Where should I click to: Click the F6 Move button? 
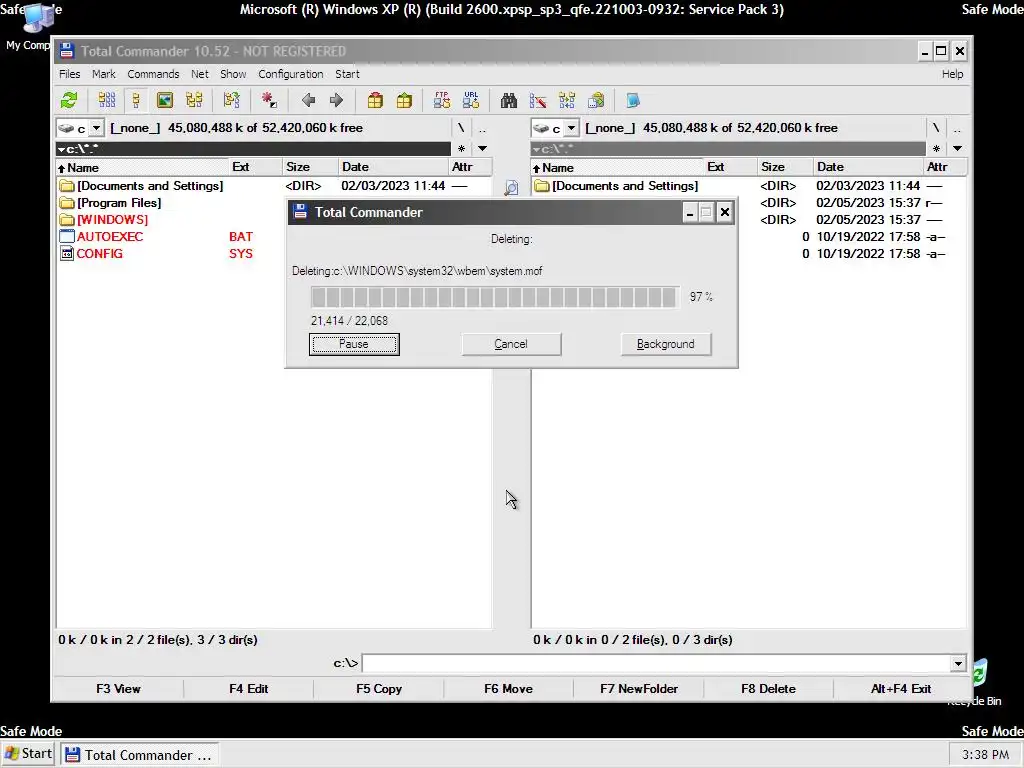tap(509, 688)
